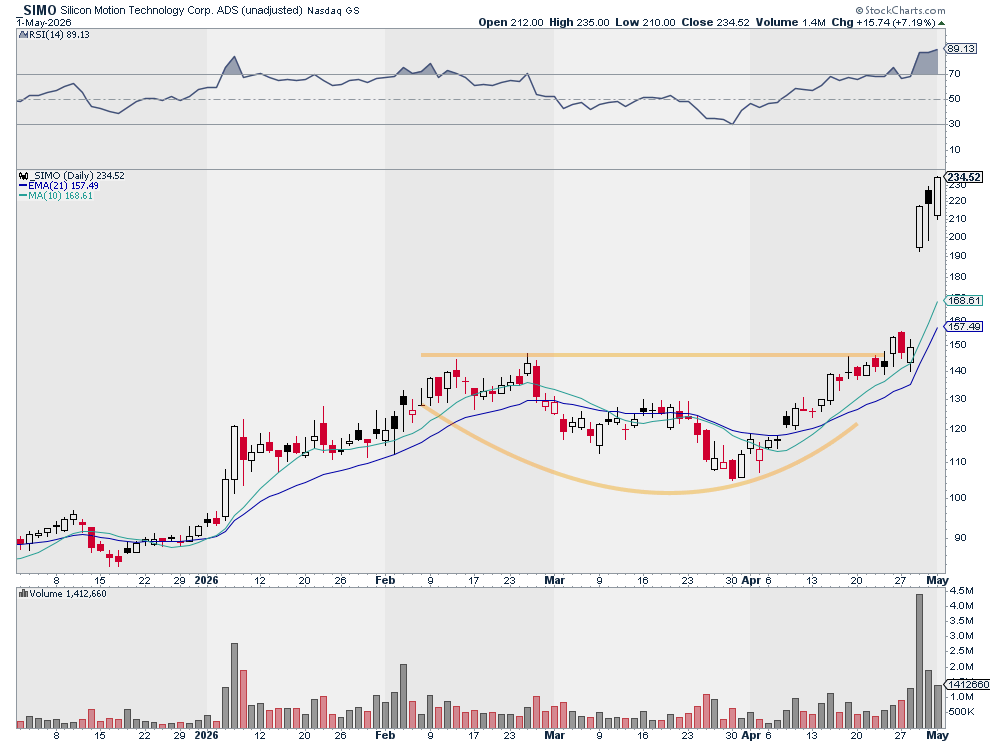Click the RSI(14) 89.13 indicator label
Screen dimensions: 990x744
59,35
